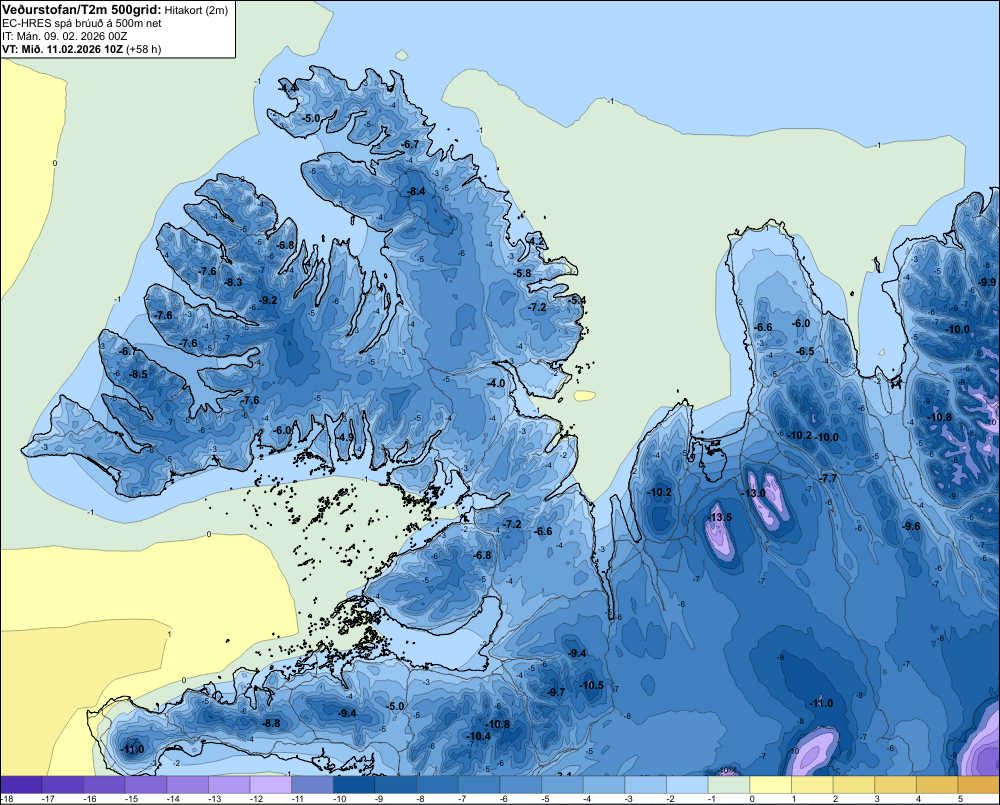Click the 'Veðurstofan/T2m 500grid:' title text

click(x=82, y=10)
